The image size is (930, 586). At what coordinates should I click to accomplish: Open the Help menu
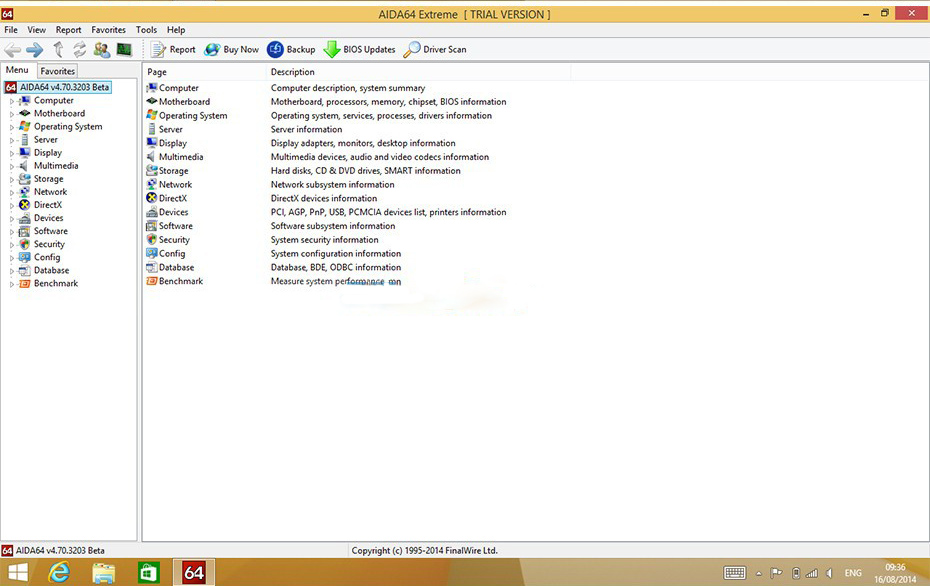176,30
